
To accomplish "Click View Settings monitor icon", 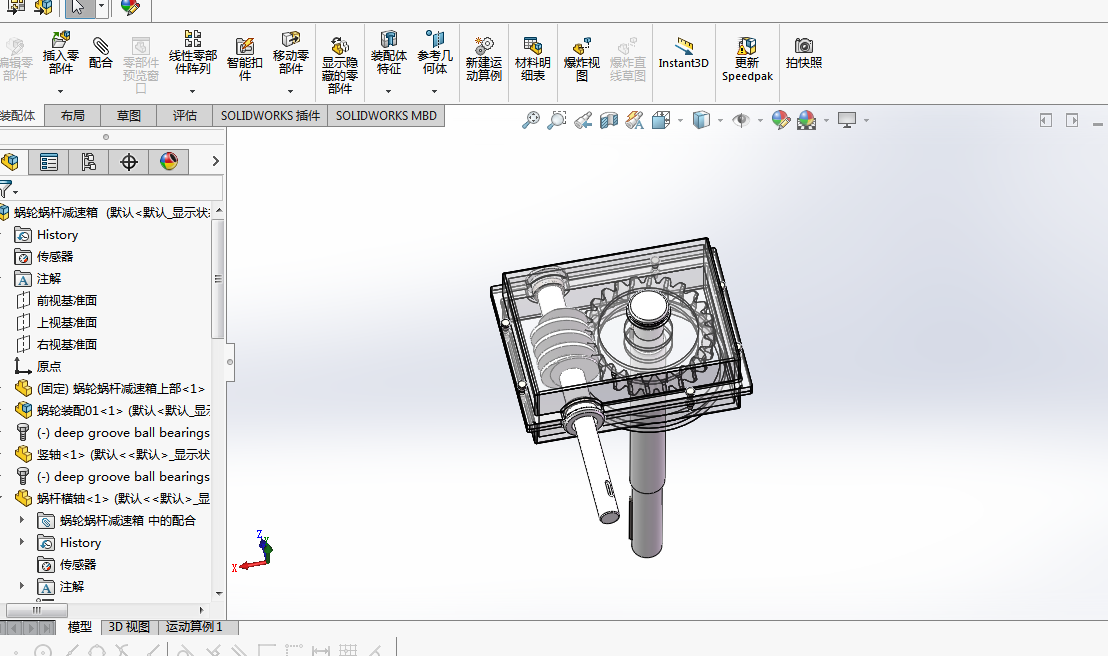I will [x=847, y=120].
